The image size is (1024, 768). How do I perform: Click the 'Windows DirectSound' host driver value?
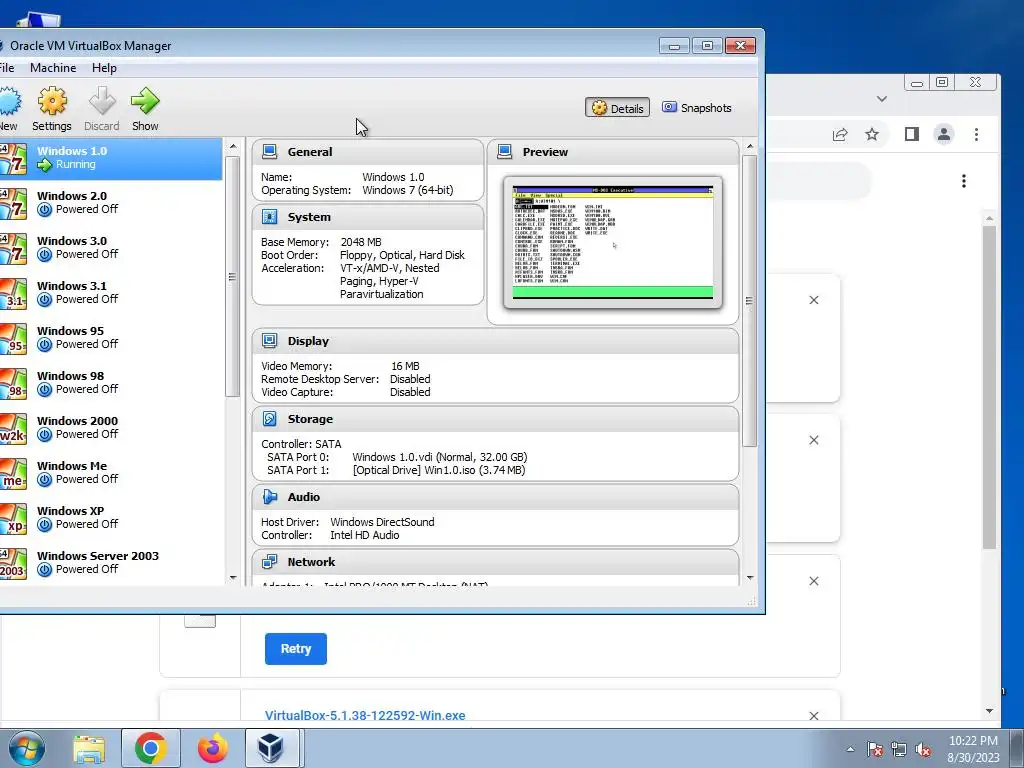(x=382, y=522)
